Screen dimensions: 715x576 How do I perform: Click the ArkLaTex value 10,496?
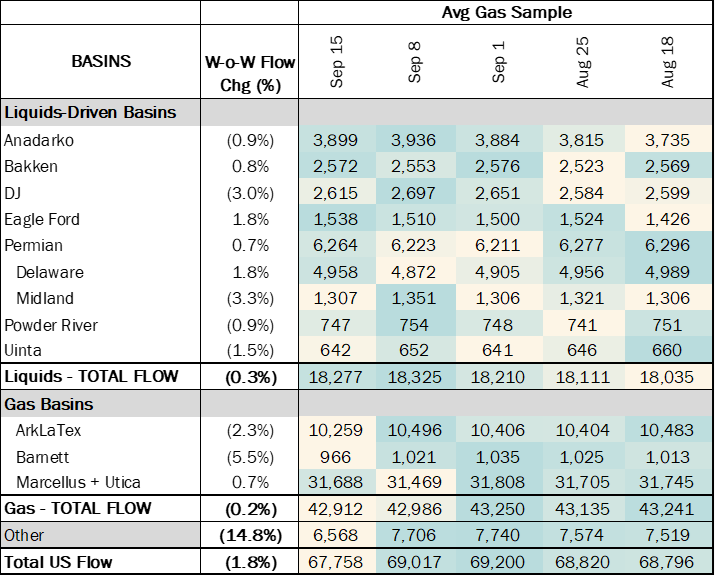(x=414, y=430)
